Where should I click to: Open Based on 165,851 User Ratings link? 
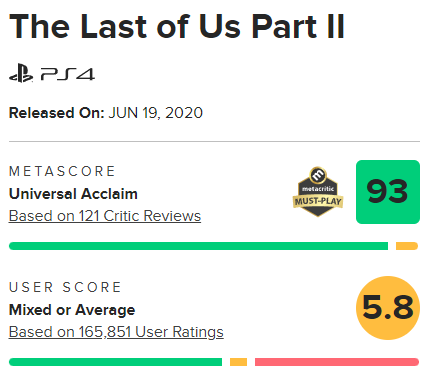116,332
